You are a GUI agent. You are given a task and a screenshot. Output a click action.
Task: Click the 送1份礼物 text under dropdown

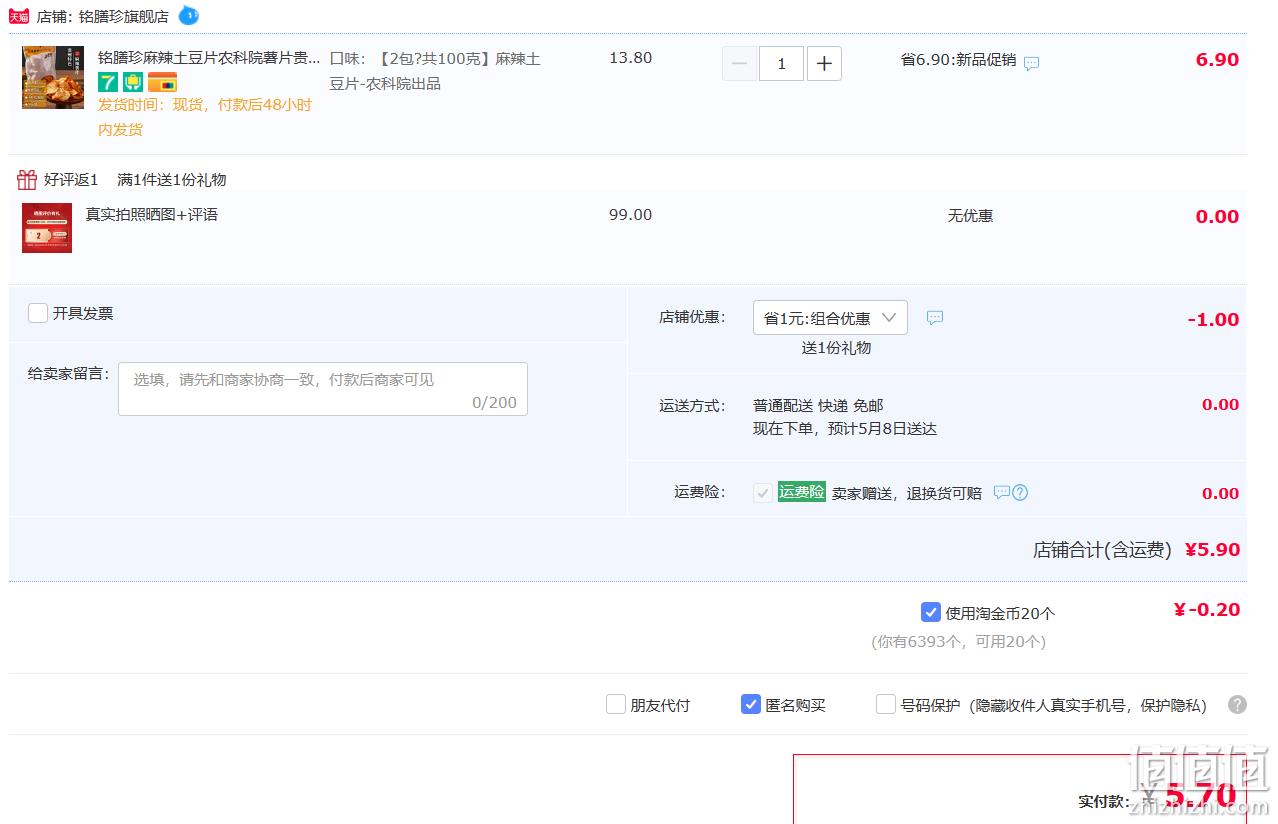coord(836,348)
